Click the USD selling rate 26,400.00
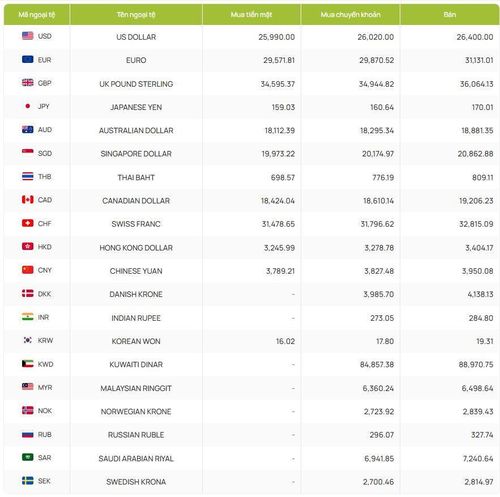 click(475, 37)
